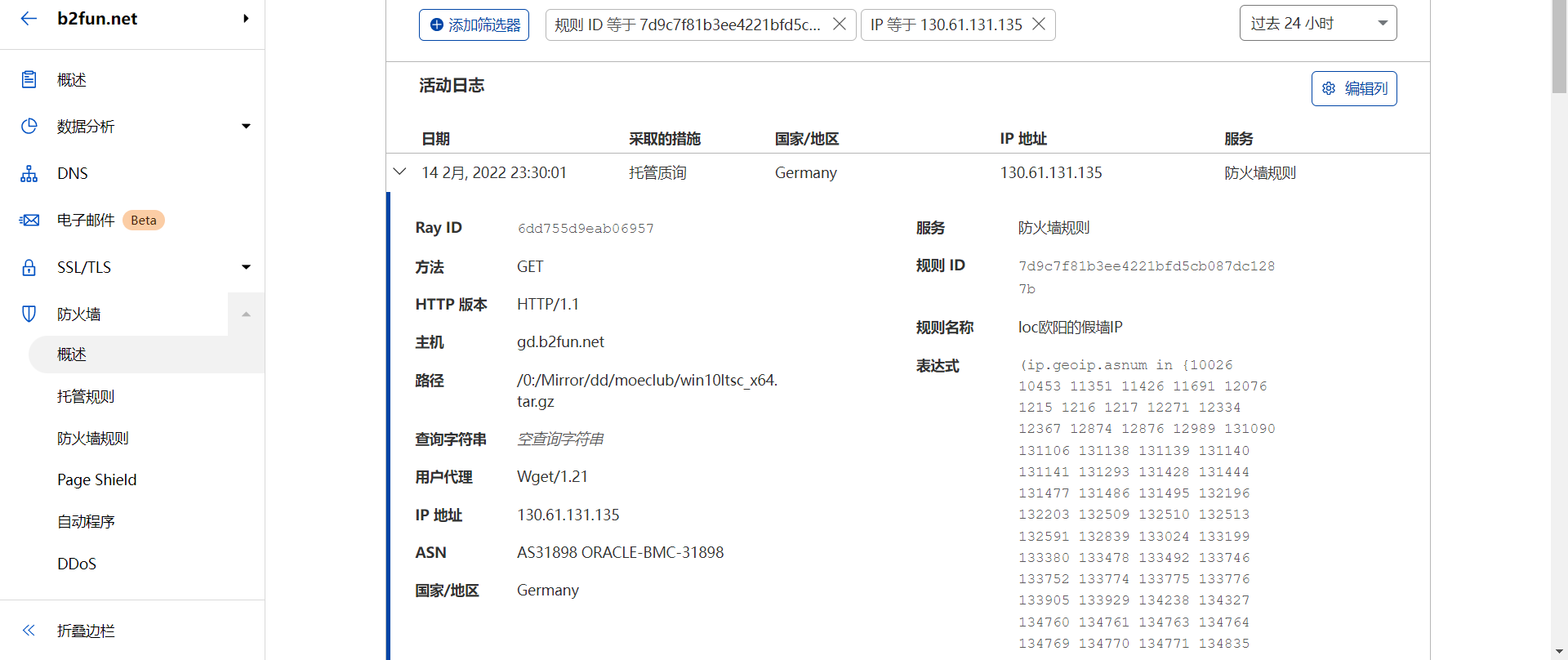Open the b2fun.net site switcher arrow
Image resolution: width=1568 pixels, height=660 pixels.
pos(246,18)
